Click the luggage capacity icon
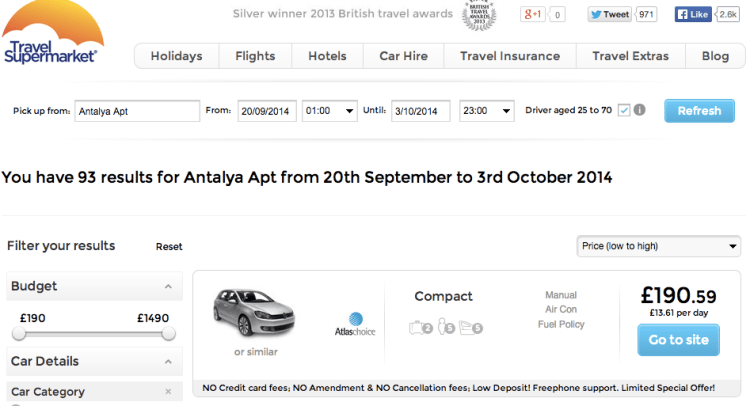 coord(421,328)
